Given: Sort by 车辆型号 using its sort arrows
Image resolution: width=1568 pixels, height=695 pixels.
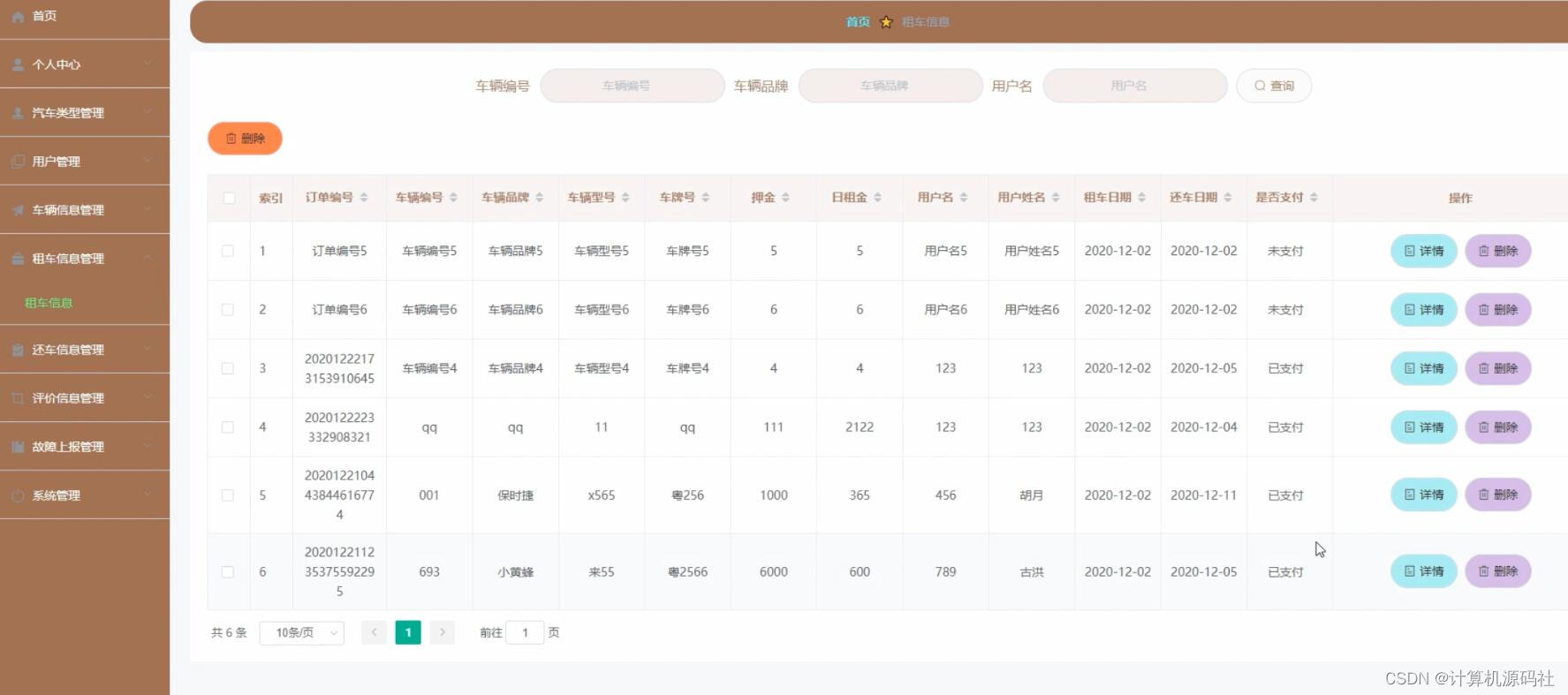Looking at the screenshot, I should pos(625,198).
